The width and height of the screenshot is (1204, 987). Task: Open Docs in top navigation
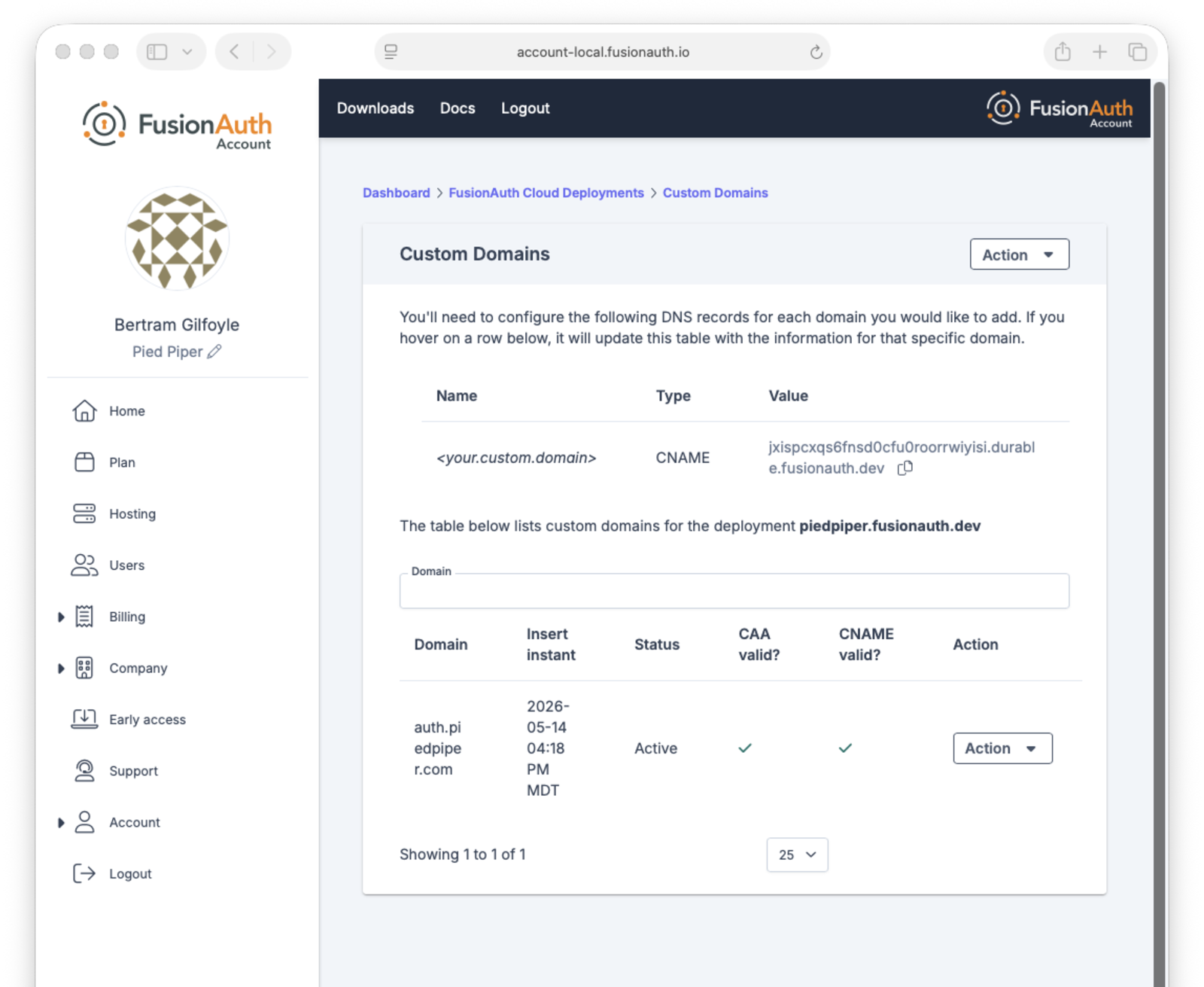coord(458,108)
